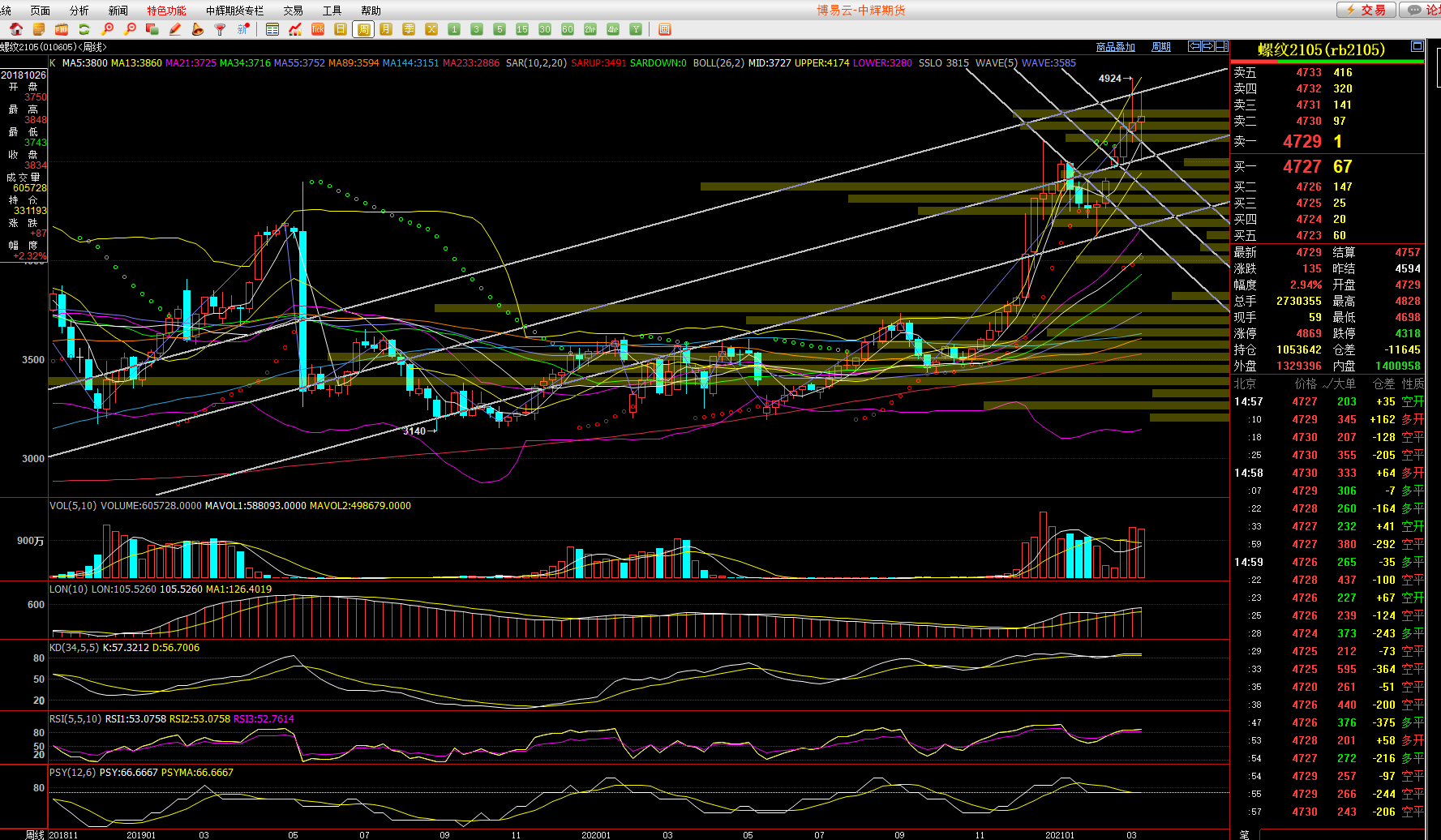Open the 工具 menu
The height and width of the screenshot is (840, 1441).
click(x=332, y=11)
